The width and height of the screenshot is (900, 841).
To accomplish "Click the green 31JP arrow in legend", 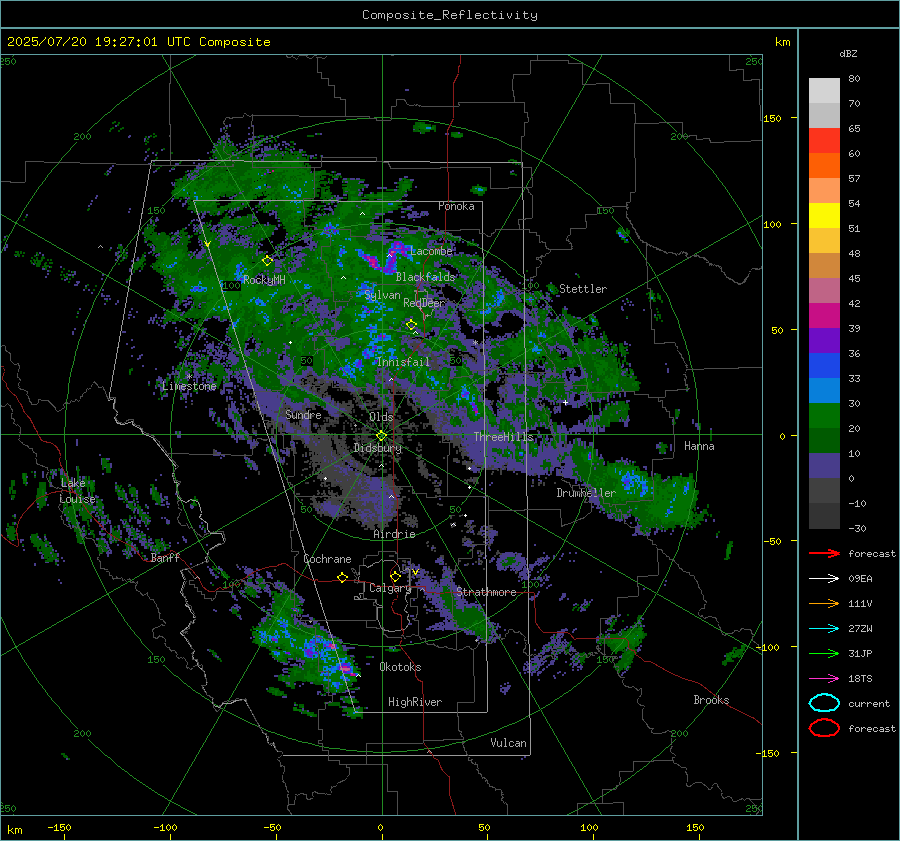I will (x=824, y=653).
